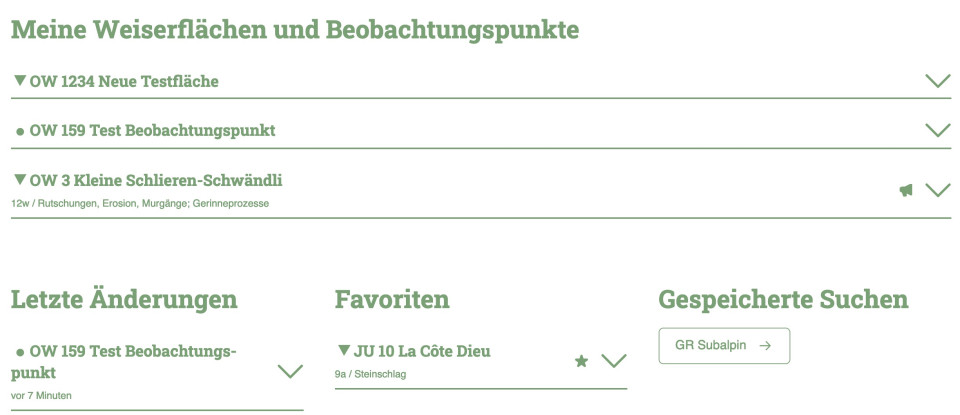Screen dimensions: 960x415
Task: Click the arrow icon in GR Subalpin button
Action: [765, 346]
